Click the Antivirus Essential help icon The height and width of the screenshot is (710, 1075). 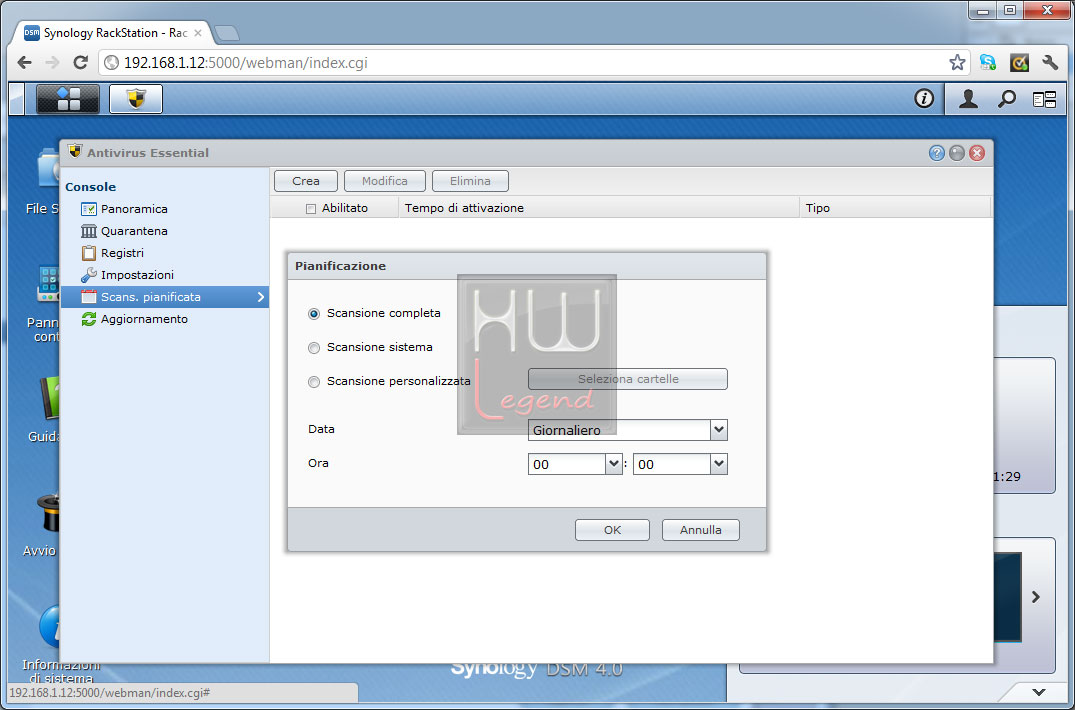937,153
